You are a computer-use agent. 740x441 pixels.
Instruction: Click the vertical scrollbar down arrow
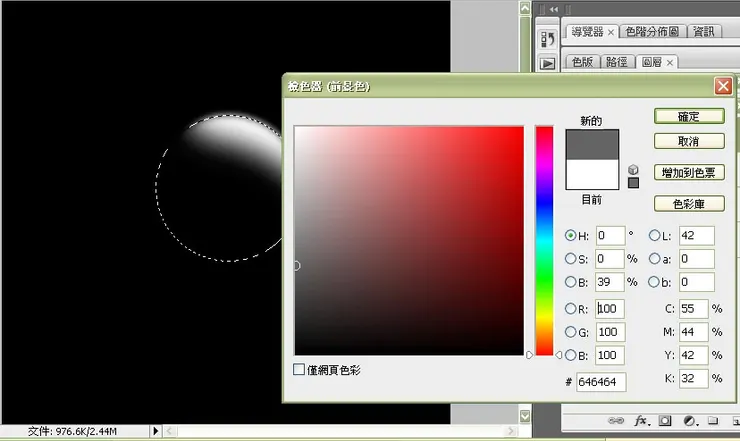525,416
